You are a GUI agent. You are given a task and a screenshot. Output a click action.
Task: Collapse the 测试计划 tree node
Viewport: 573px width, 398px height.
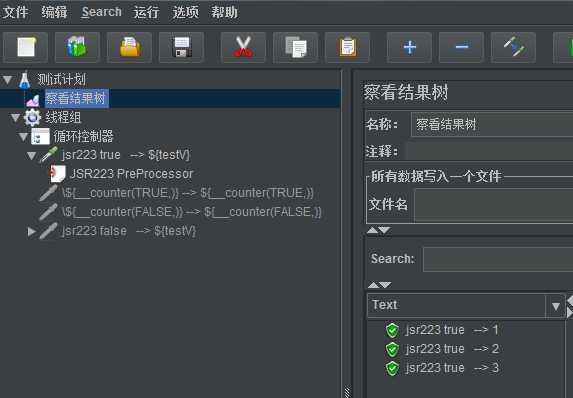(x=7, y=79)
